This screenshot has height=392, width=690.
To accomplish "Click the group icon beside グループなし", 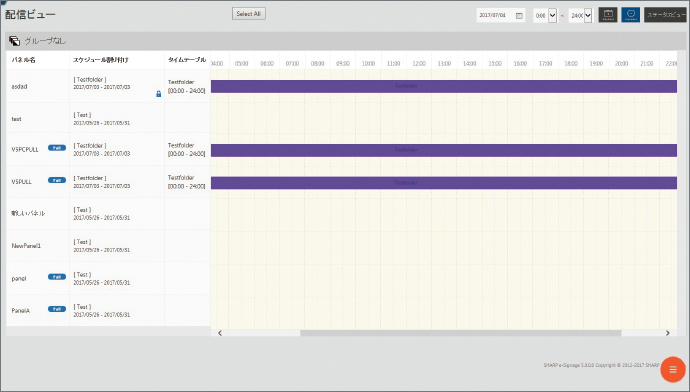I will pos(14,41).
